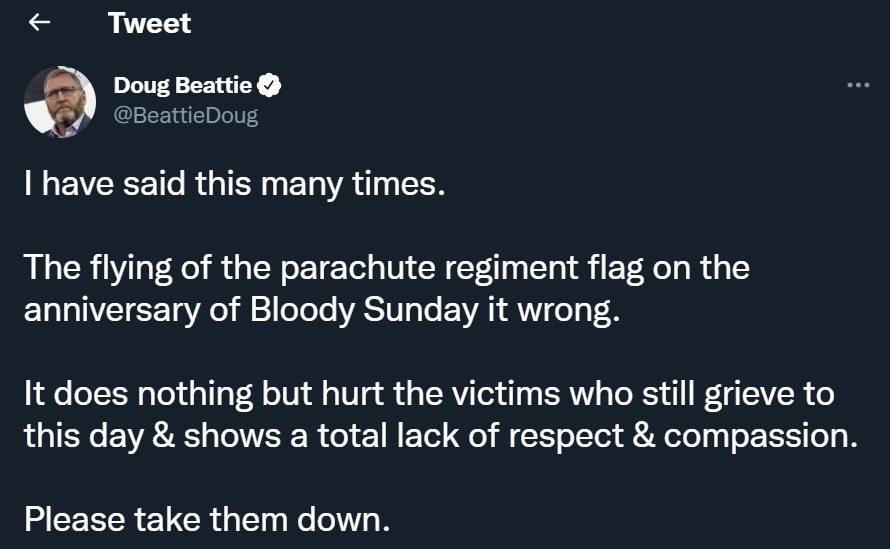Click the line starting 'this day & shows'
Screen dimensions: 890x549
[440, 435]
